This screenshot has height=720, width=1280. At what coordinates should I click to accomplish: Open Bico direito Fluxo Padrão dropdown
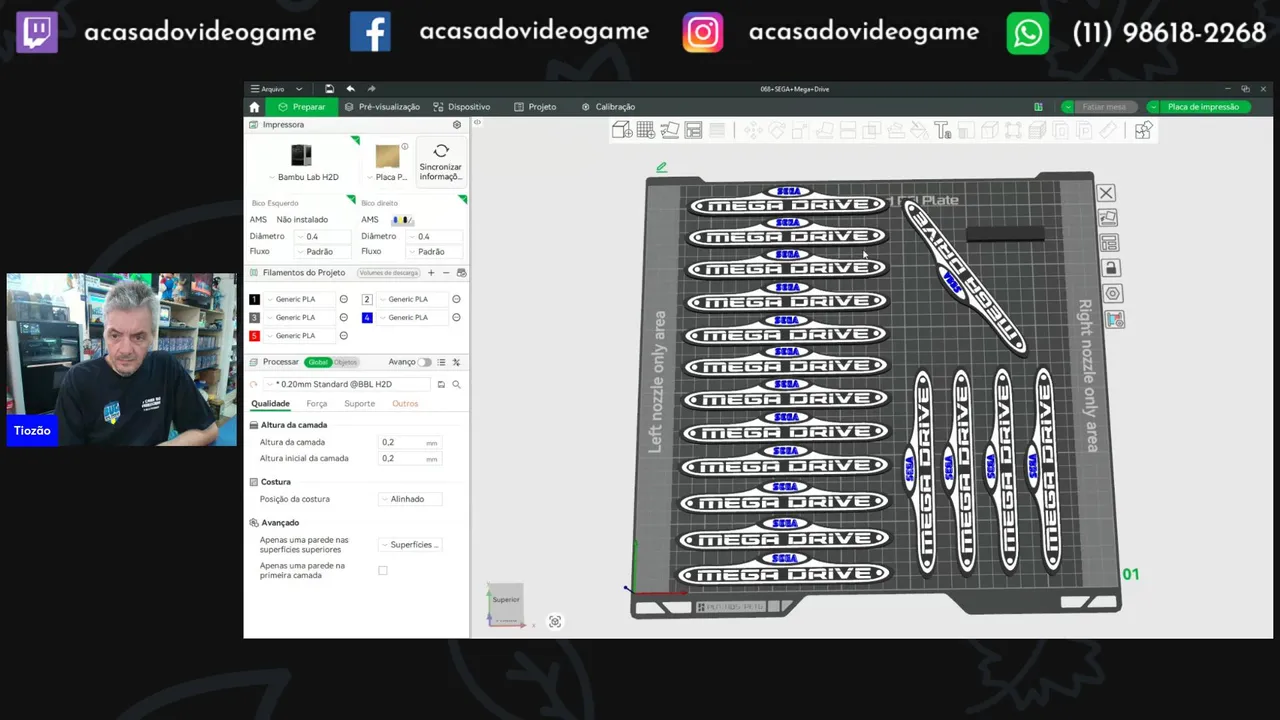(x=434, y=252)
